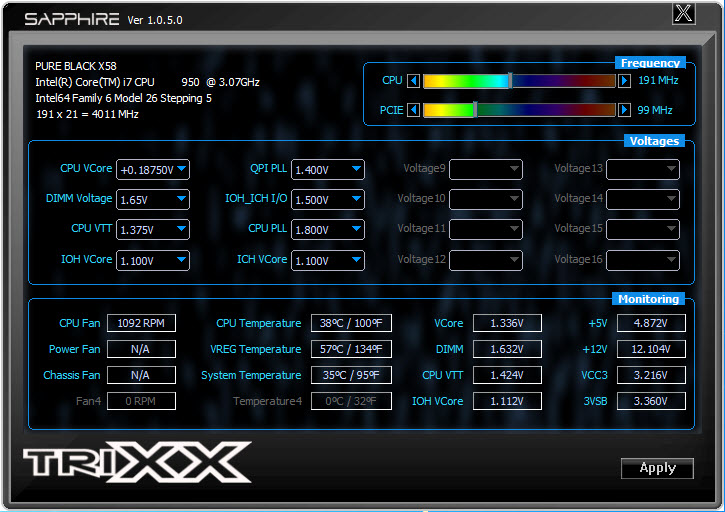Click the 191 MHz CPU frequency value
725x512 pixels.
pos(658,80)
